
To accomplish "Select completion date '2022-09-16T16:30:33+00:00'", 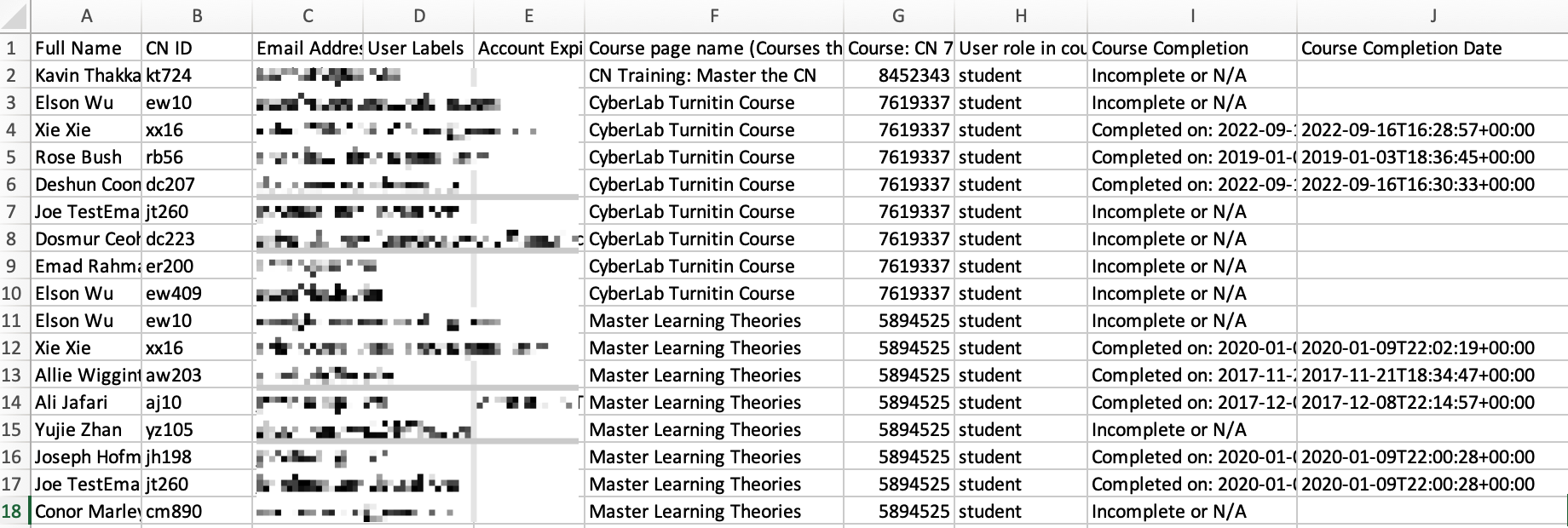I will coord(1433,184).
